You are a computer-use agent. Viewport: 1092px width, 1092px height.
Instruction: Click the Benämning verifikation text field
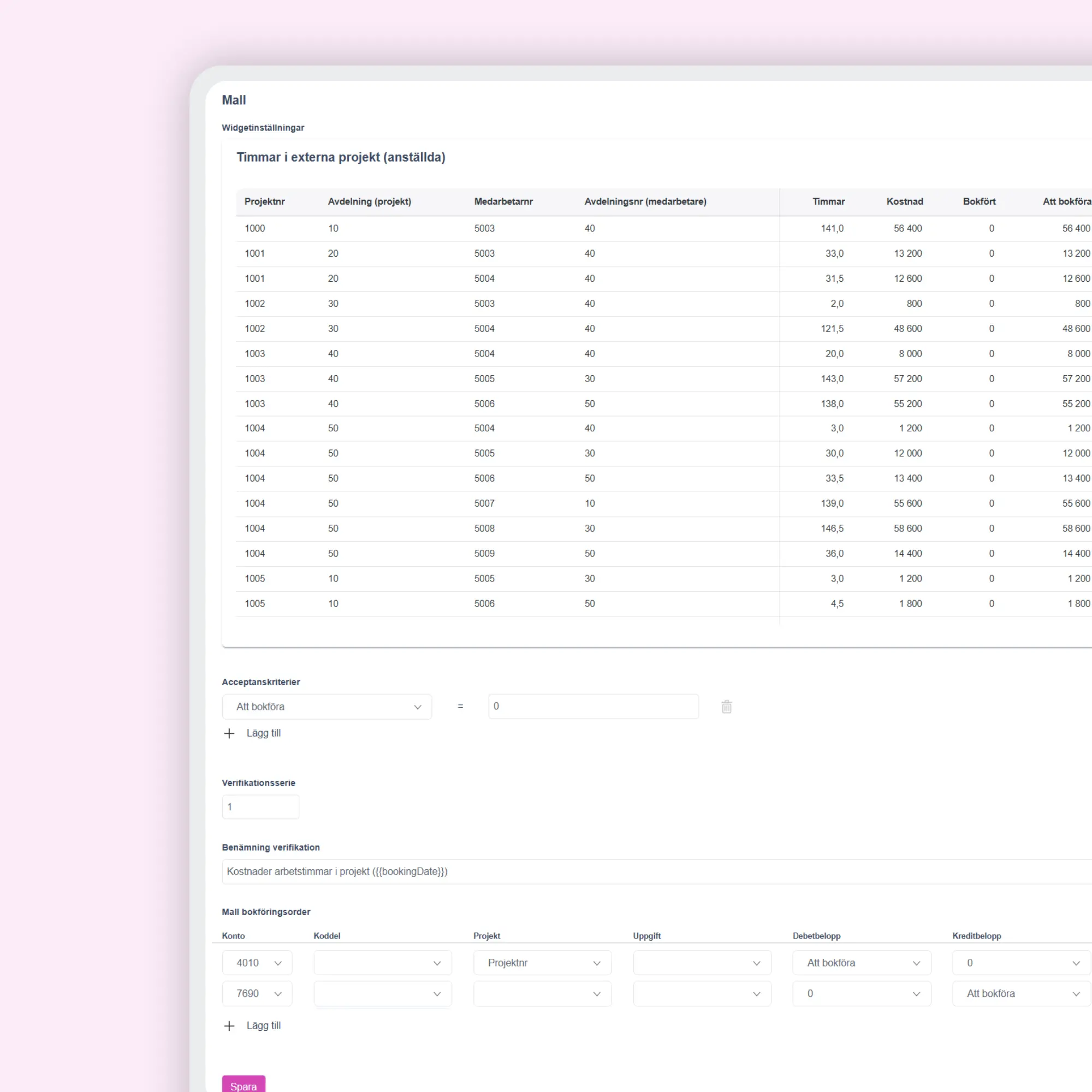pos(657,871)
